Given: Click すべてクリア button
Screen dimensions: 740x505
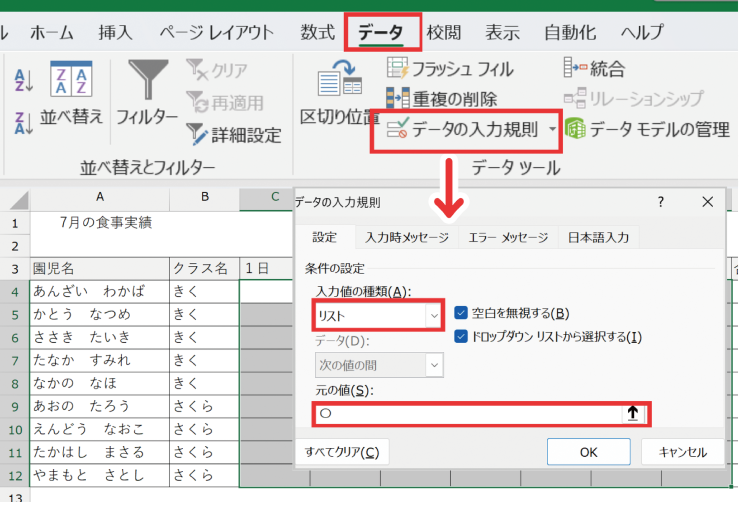Looking at the screenshot, I should tap(342, 452).
